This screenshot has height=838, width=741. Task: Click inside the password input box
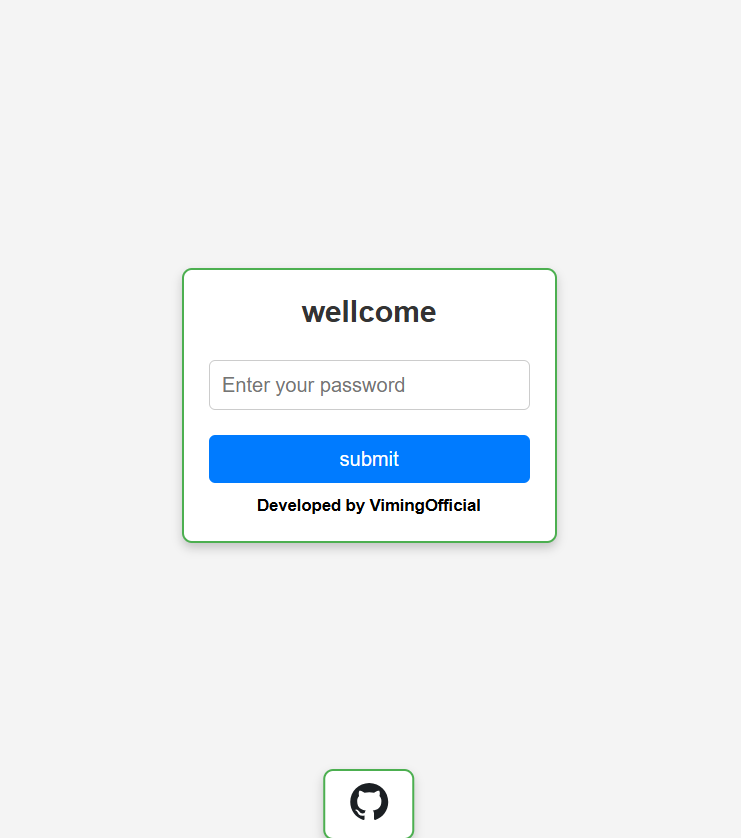tap(369, 385)
